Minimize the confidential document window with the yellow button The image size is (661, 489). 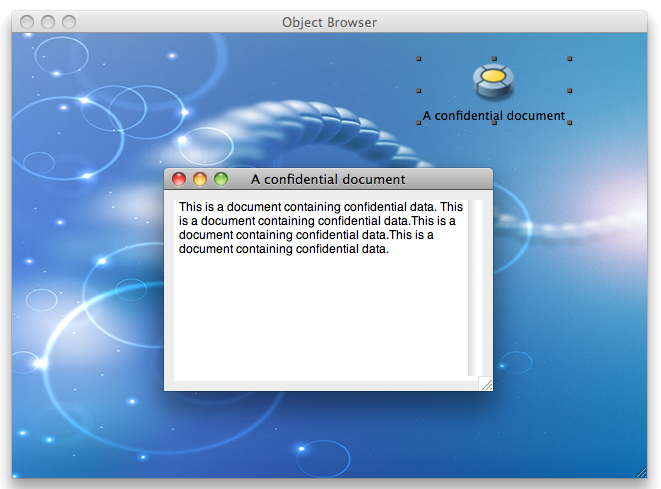[200, 179]
